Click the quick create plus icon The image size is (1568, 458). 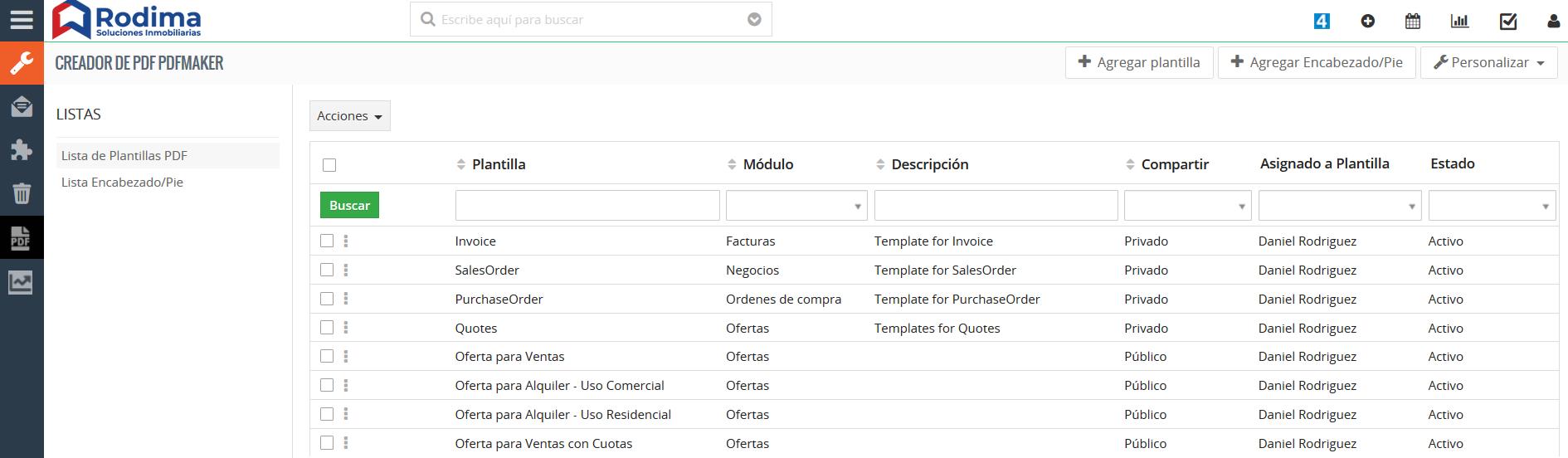[1367, 22]
